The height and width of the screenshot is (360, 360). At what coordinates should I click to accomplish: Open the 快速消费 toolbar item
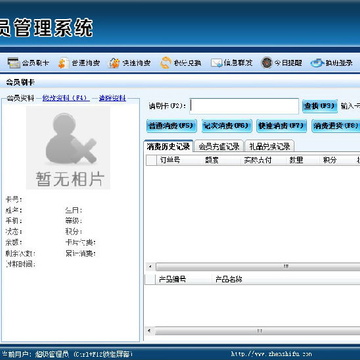coord(129,63)
